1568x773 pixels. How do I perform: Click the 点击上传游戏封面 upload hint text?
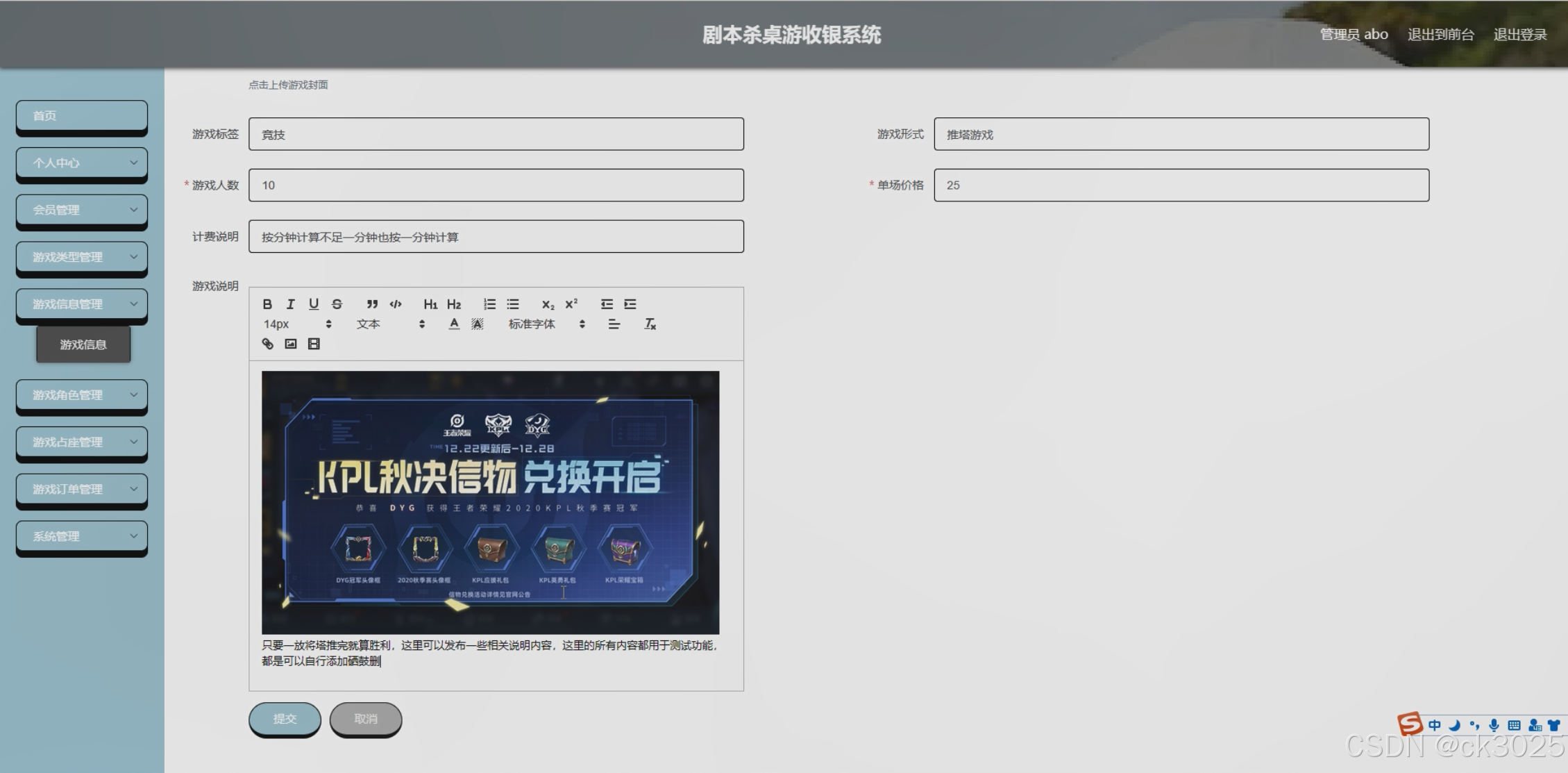pyautogui.click(x=288, y=85)
